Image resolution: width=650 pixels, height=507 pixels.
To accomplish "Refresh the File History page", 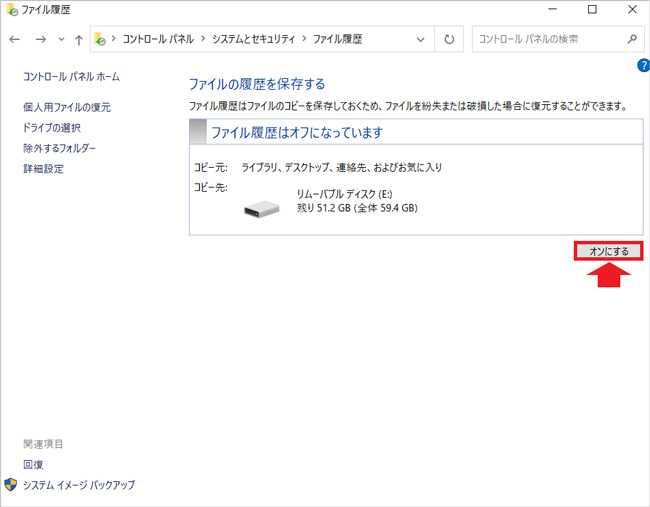I will (449, 39).
